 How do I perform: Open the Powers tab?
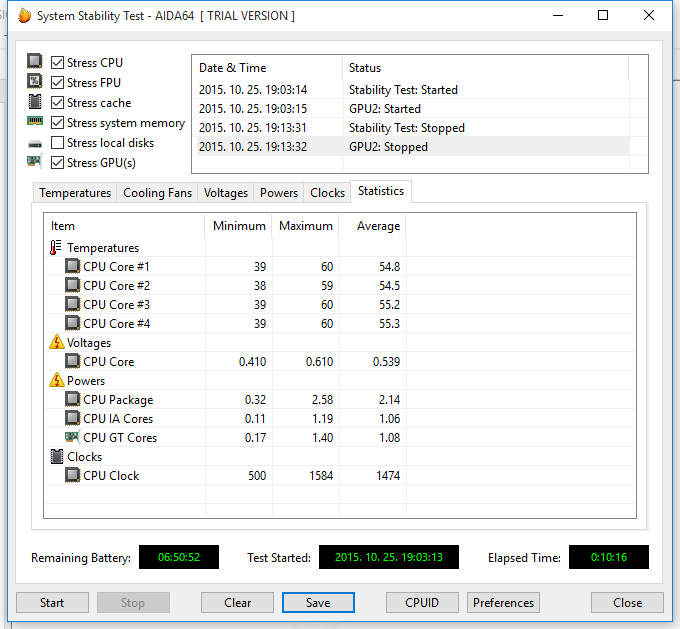[279, 193]
